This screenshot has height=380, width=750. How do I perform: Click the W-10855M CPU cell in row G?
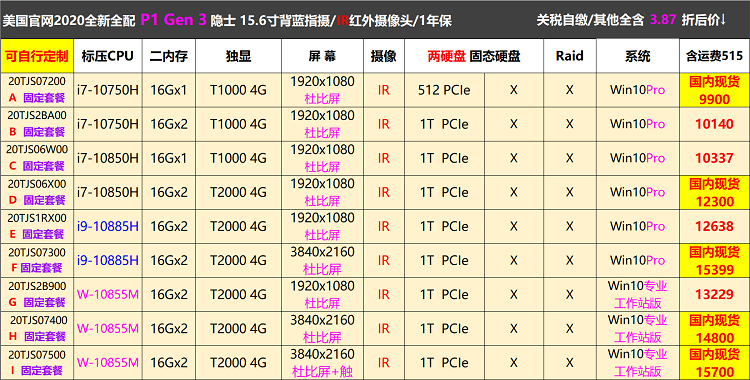click(108, 294)
